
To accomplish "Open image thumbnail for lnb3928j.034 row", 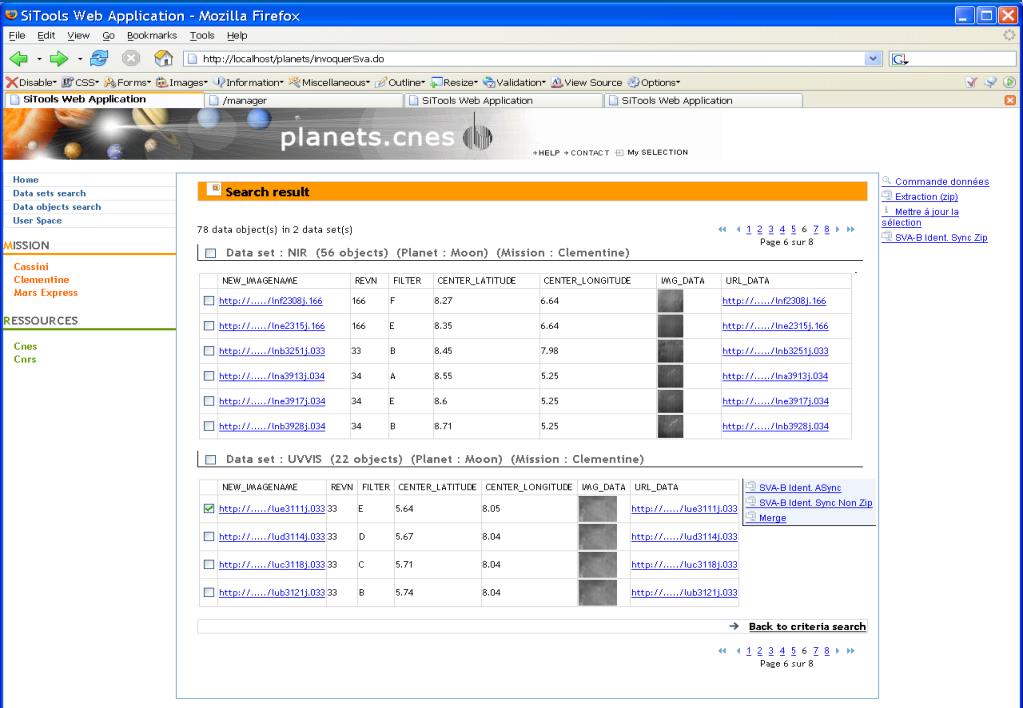I will pos(670,426).
